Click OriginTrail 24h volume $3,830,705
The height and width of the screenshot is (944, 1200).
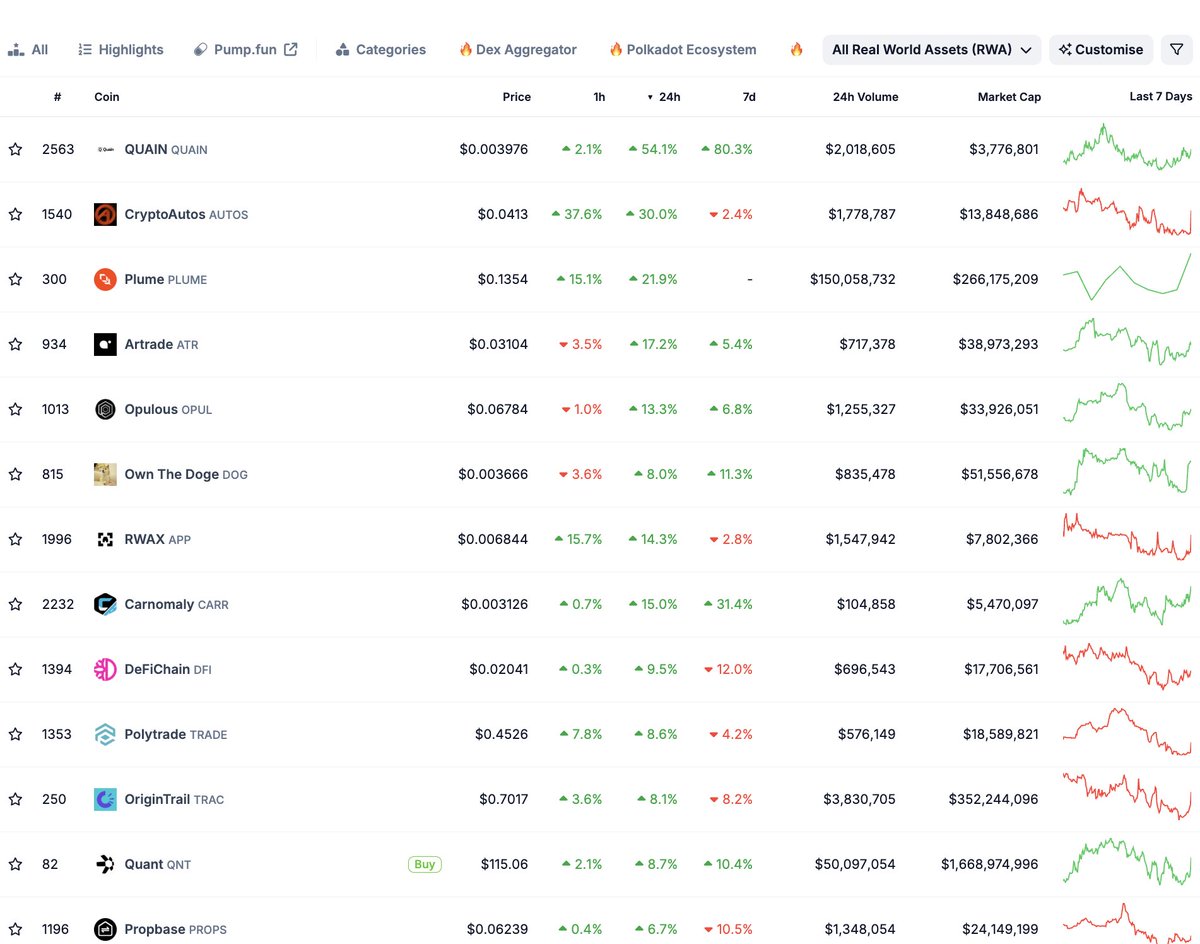pyautogui.click(x=861, y=799)
